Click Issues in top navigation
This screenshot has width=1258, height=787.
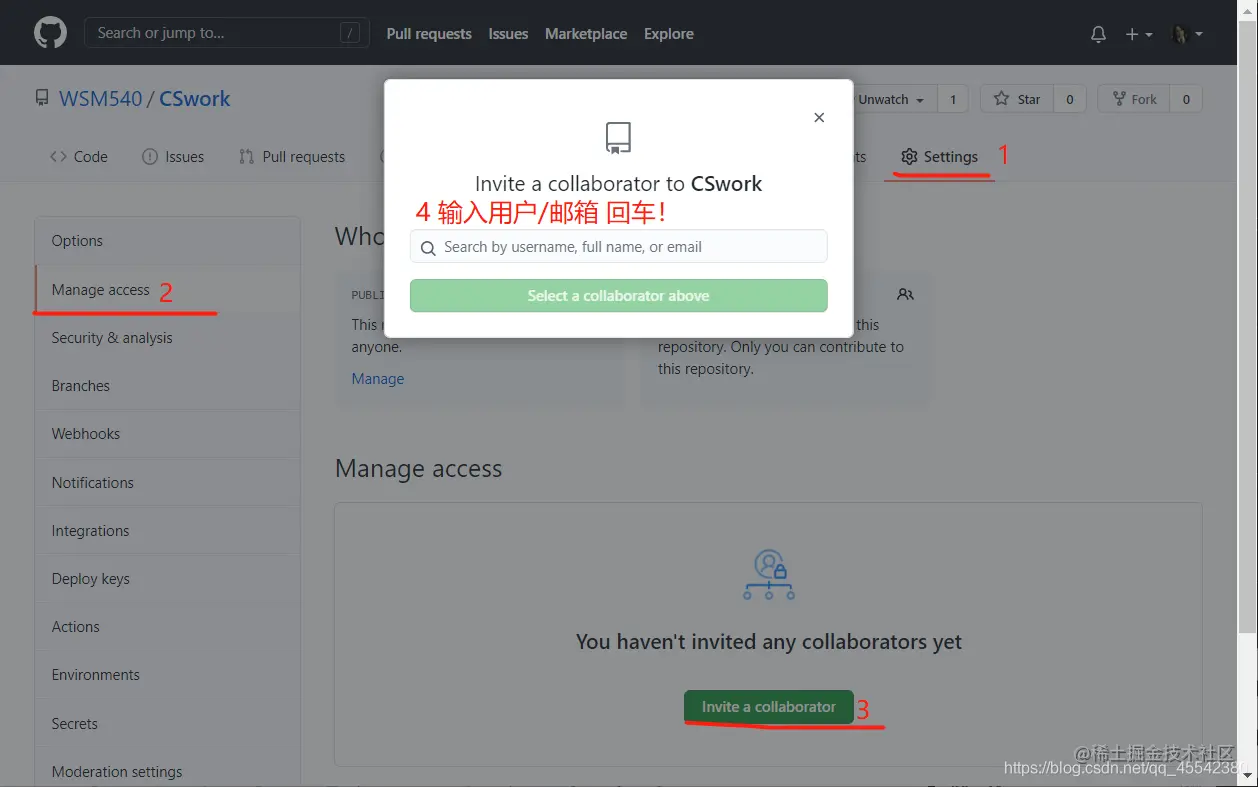(x=508, y=34)
